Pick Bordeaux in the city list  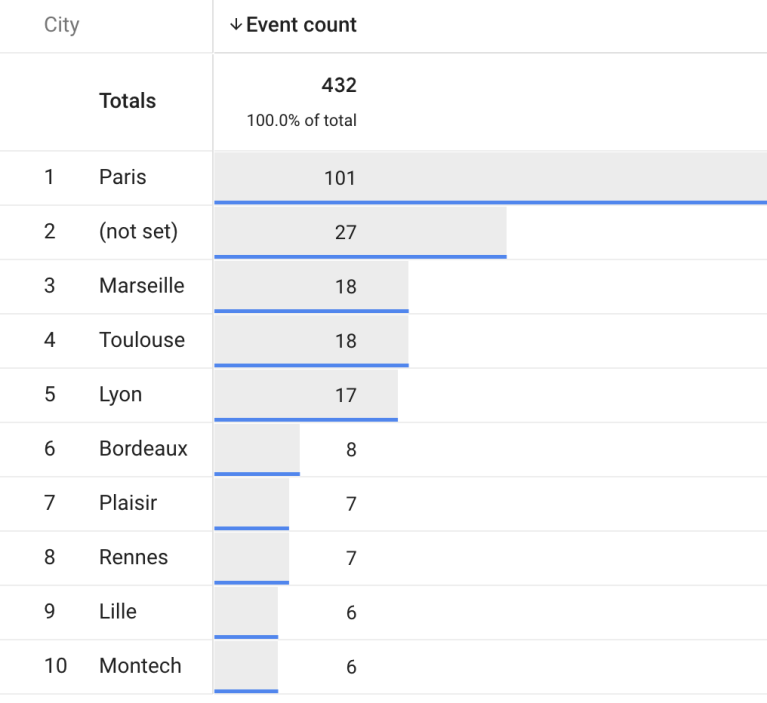[143, 449]
